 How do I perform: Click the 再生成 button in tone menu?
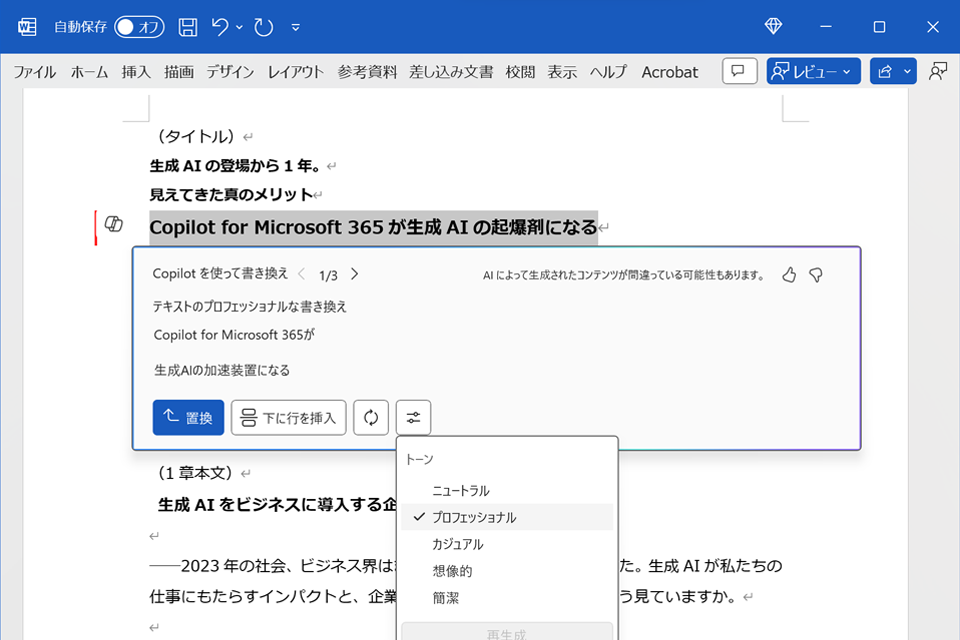[507, 632]
